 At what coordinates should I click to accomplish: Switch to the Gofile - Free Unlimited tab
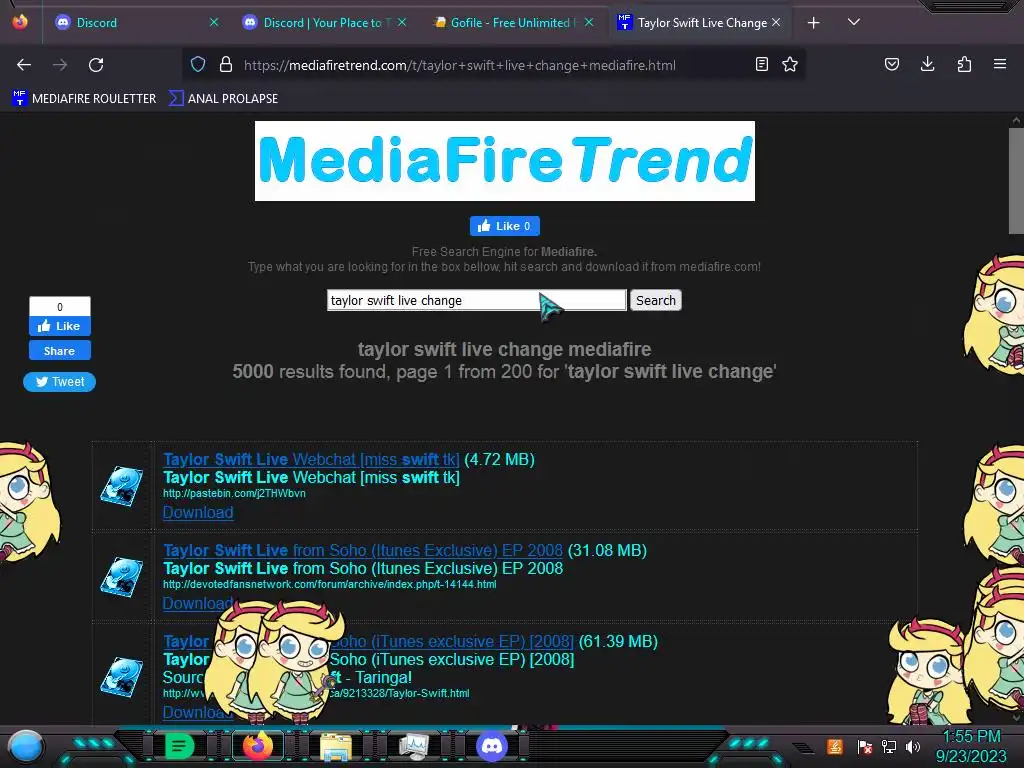click(511, 23)
